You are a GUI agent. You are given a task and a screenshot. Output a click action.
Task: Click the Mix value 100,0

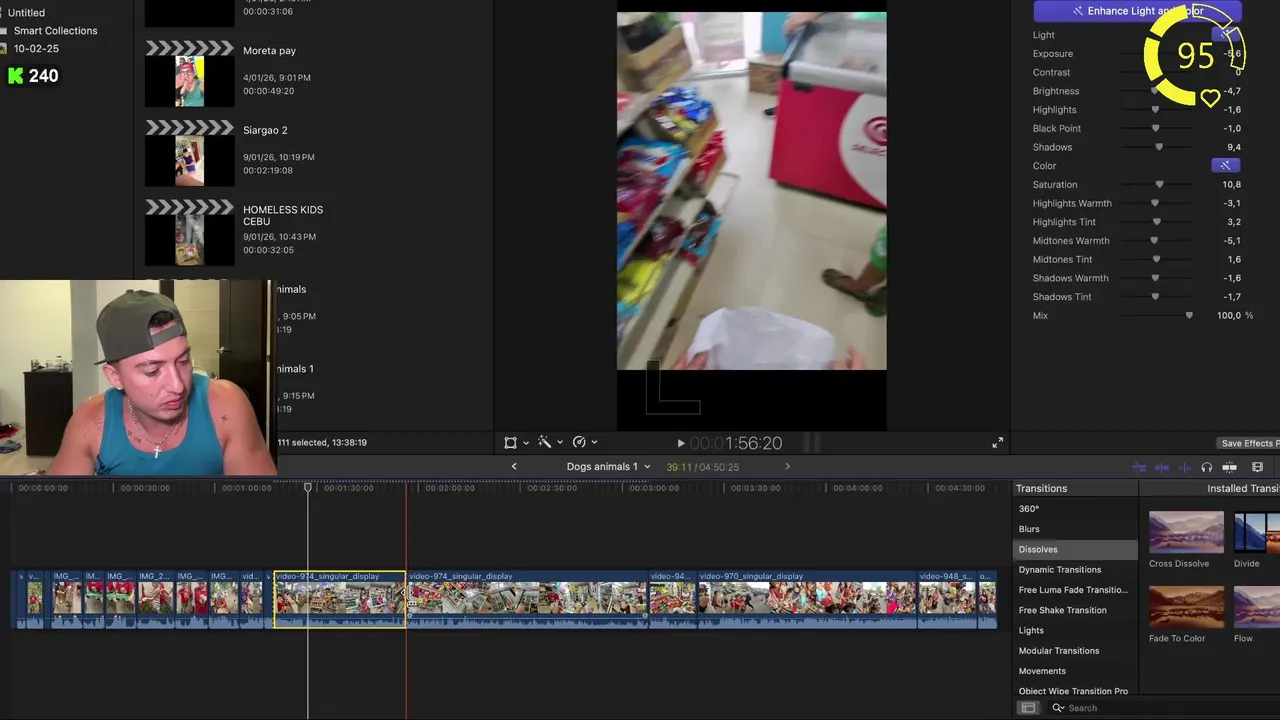pos(1229,316)
